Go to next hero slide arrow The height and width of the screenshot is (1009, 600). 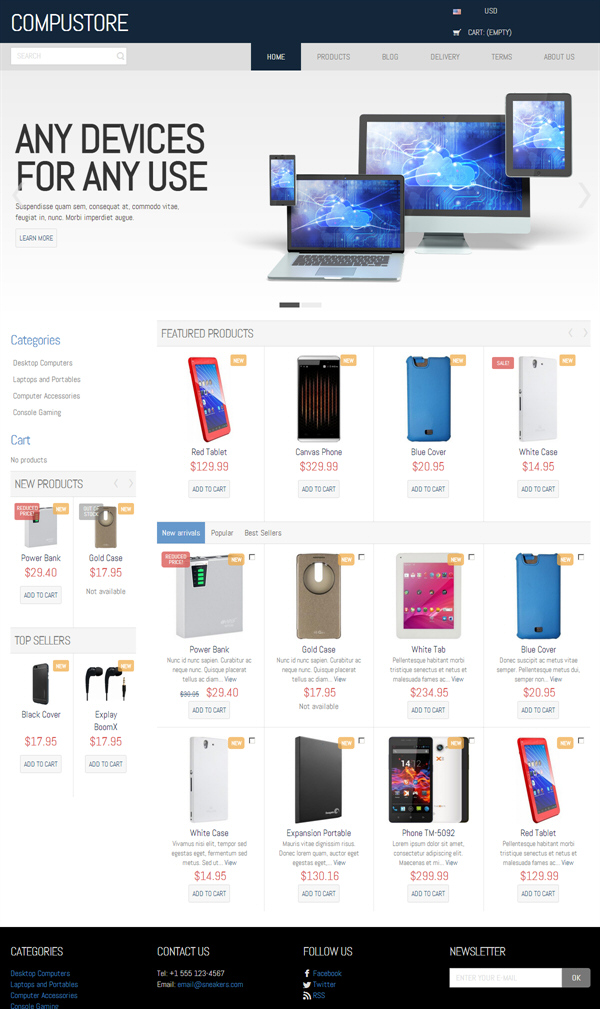583,195
